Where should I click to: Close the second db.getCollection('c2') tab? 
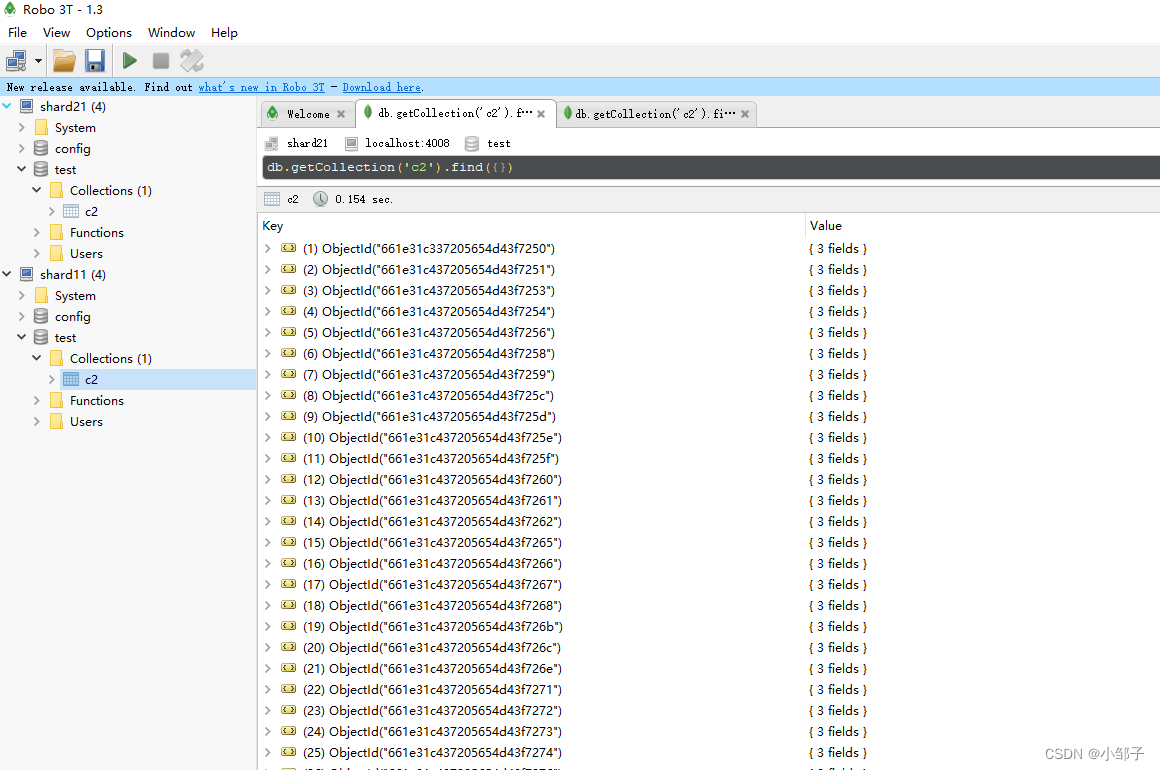745,114
